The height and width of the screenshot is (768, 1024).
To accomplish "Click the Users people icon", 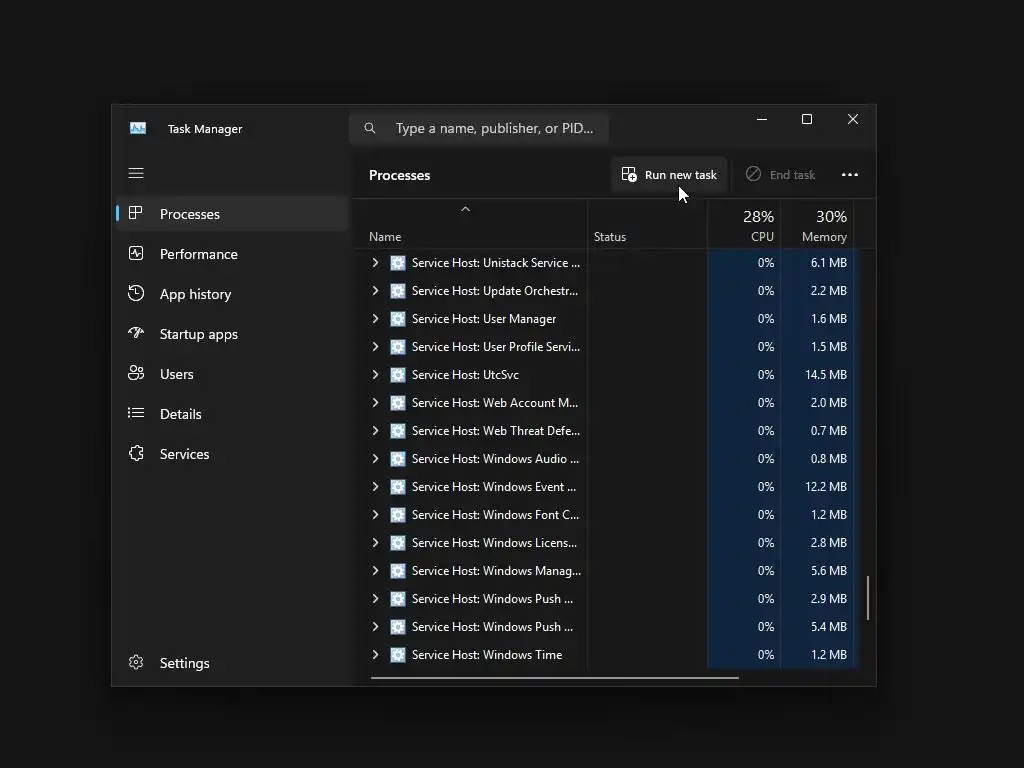I will (136, 373).
